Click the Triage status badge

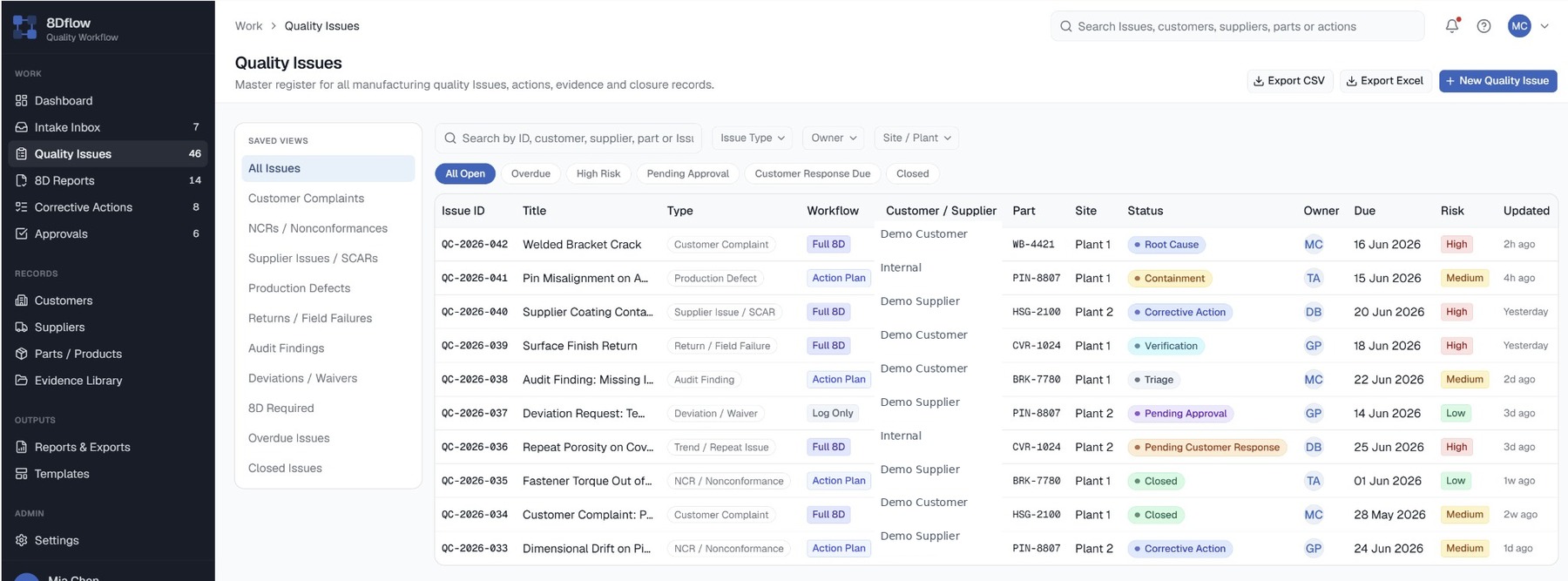click(x=1153, y=380)
